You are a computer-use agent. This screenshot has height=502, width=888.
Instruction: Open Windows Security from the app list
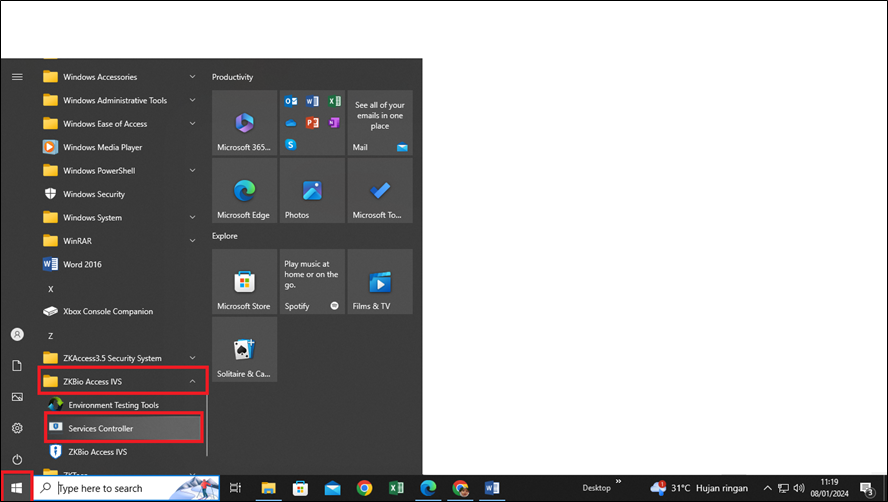click(93, 194)
